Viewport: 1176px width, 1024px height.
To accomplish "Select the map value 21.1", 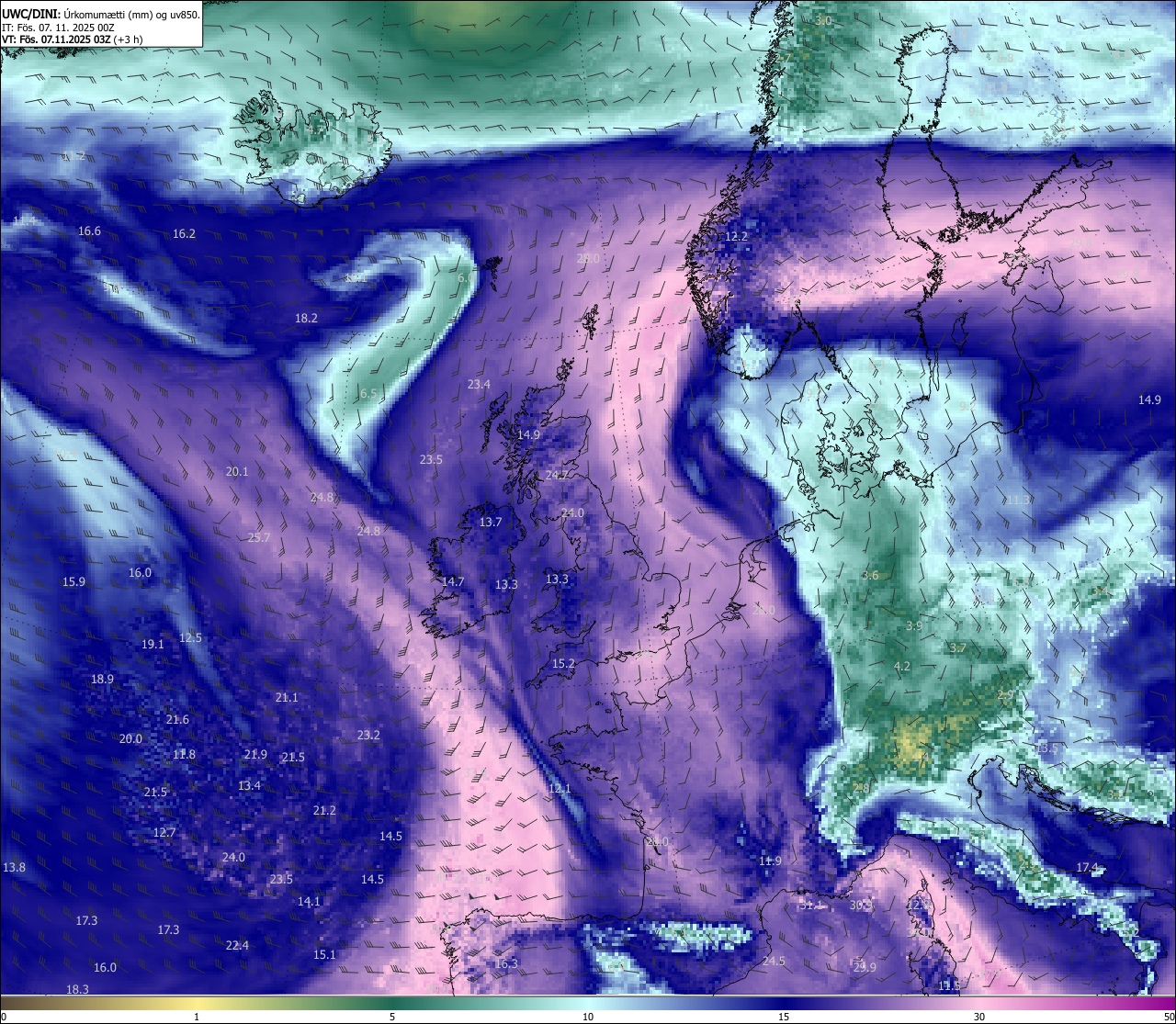I will click(x=287, y=698).
